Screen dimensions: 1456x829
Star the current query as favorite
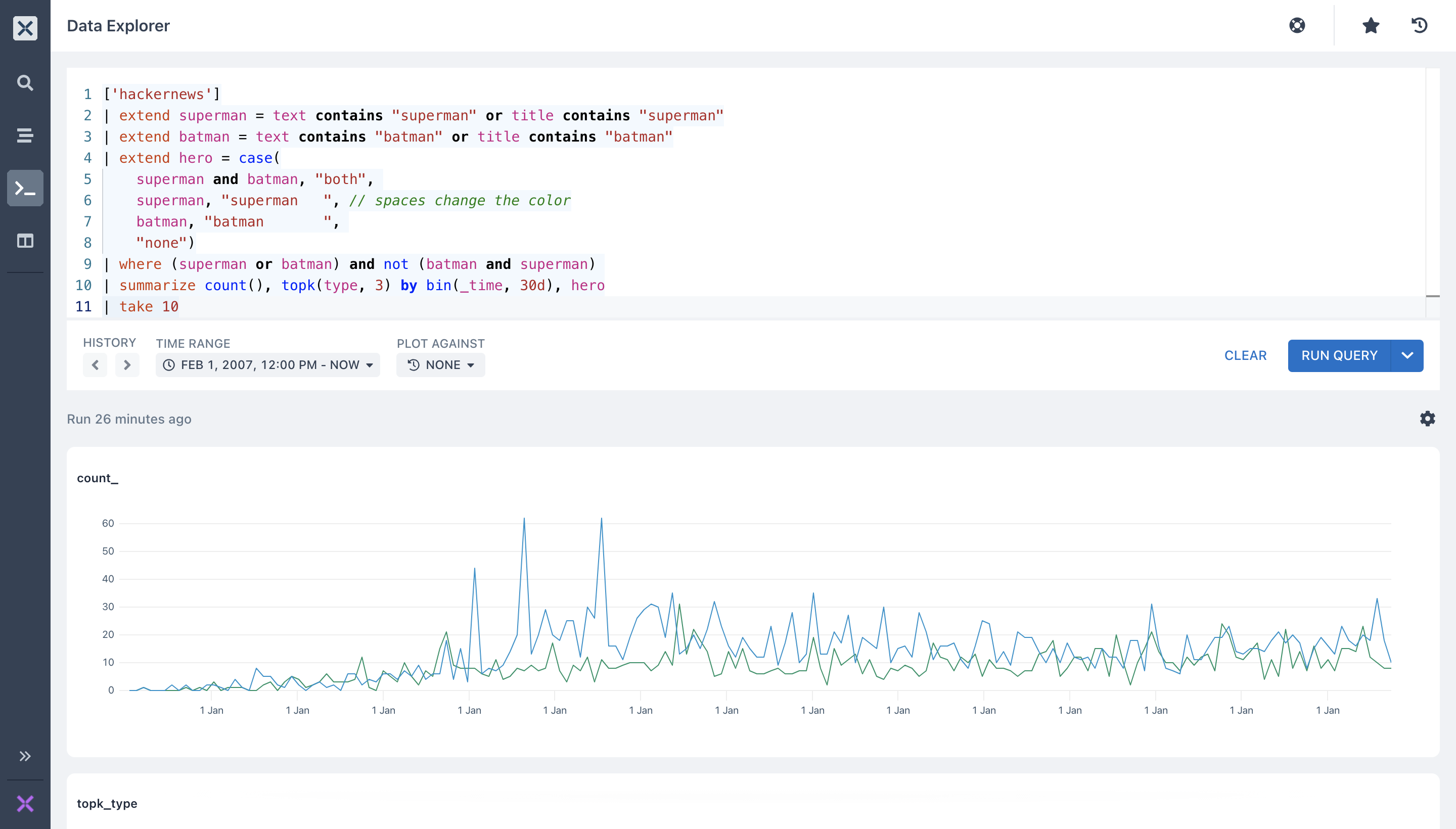[x=1370, y=25]
